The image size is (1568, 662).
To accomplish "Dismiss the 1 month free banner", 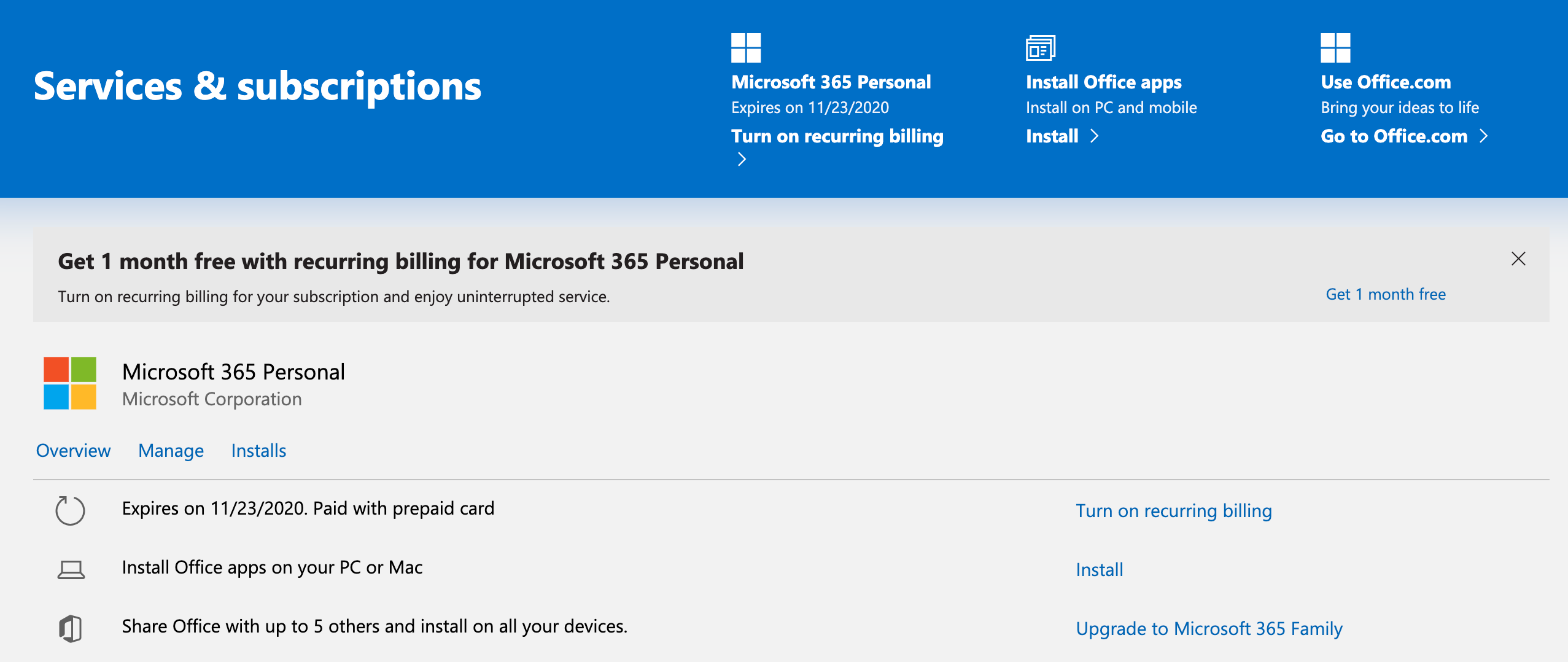I will point(1518,259).
